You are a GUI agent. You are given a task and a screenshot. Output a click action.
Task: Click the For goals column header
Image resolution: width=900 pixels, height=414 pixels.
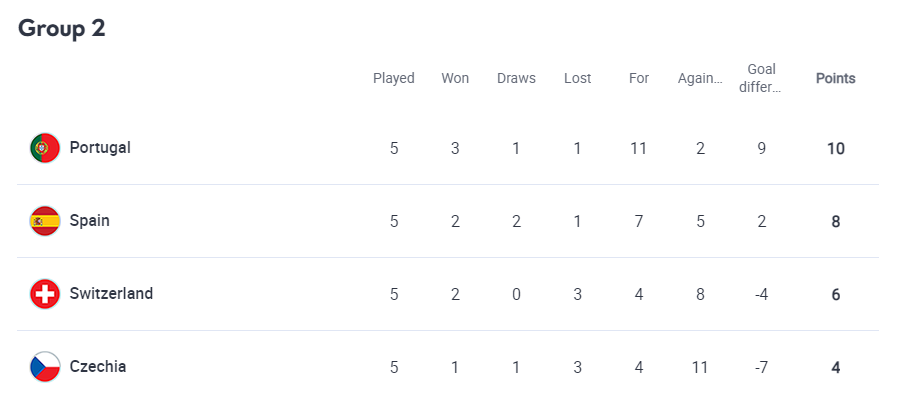pos(639,78)
